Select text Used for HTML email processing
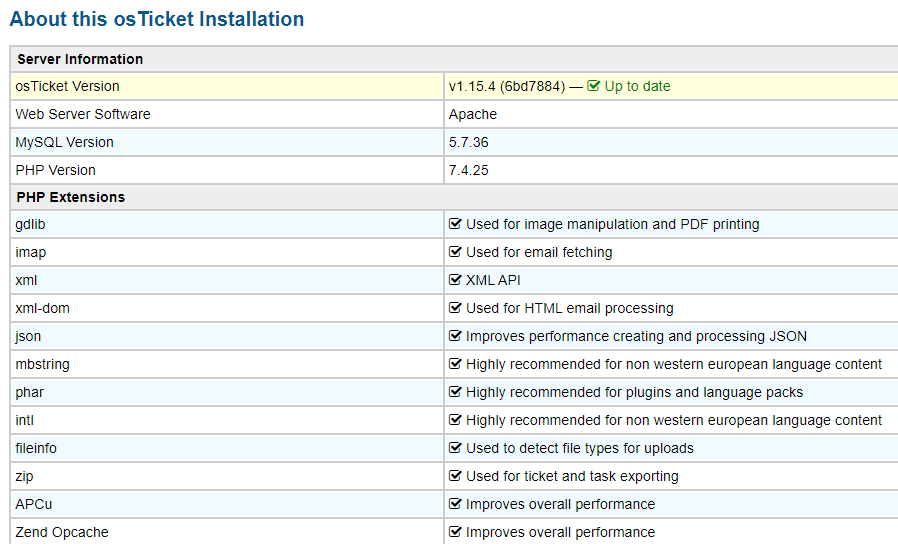The width and height of the screenshot is (898, 544). point(569,309)
